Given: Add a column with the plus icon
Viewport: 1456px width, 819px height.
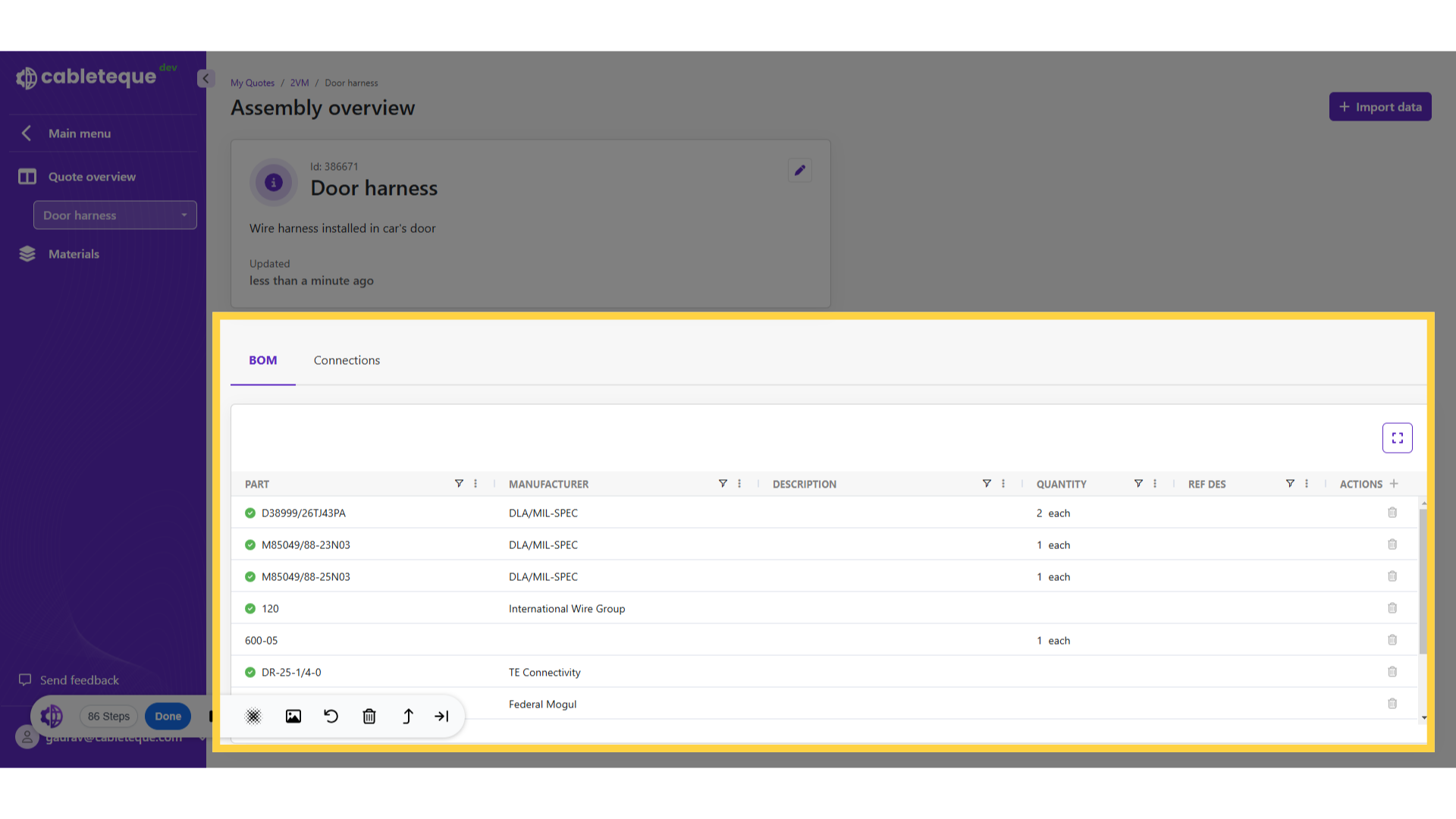Looking at the screenshot, I should click(x=1394, y=484).
